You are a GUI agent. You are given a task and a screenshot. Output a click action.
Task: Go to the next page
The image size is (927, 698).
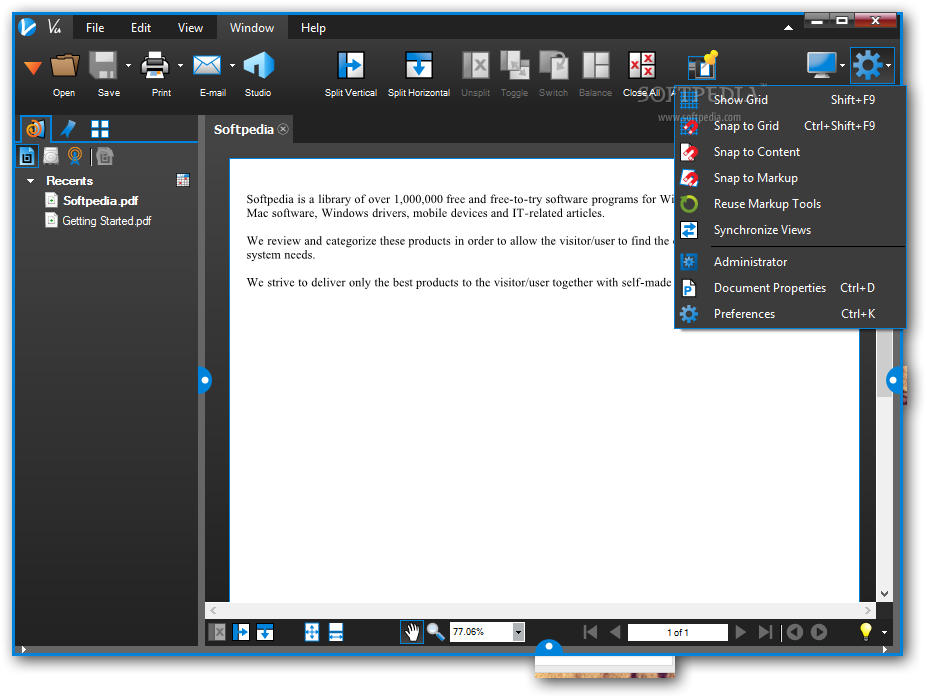pos(740,632)
